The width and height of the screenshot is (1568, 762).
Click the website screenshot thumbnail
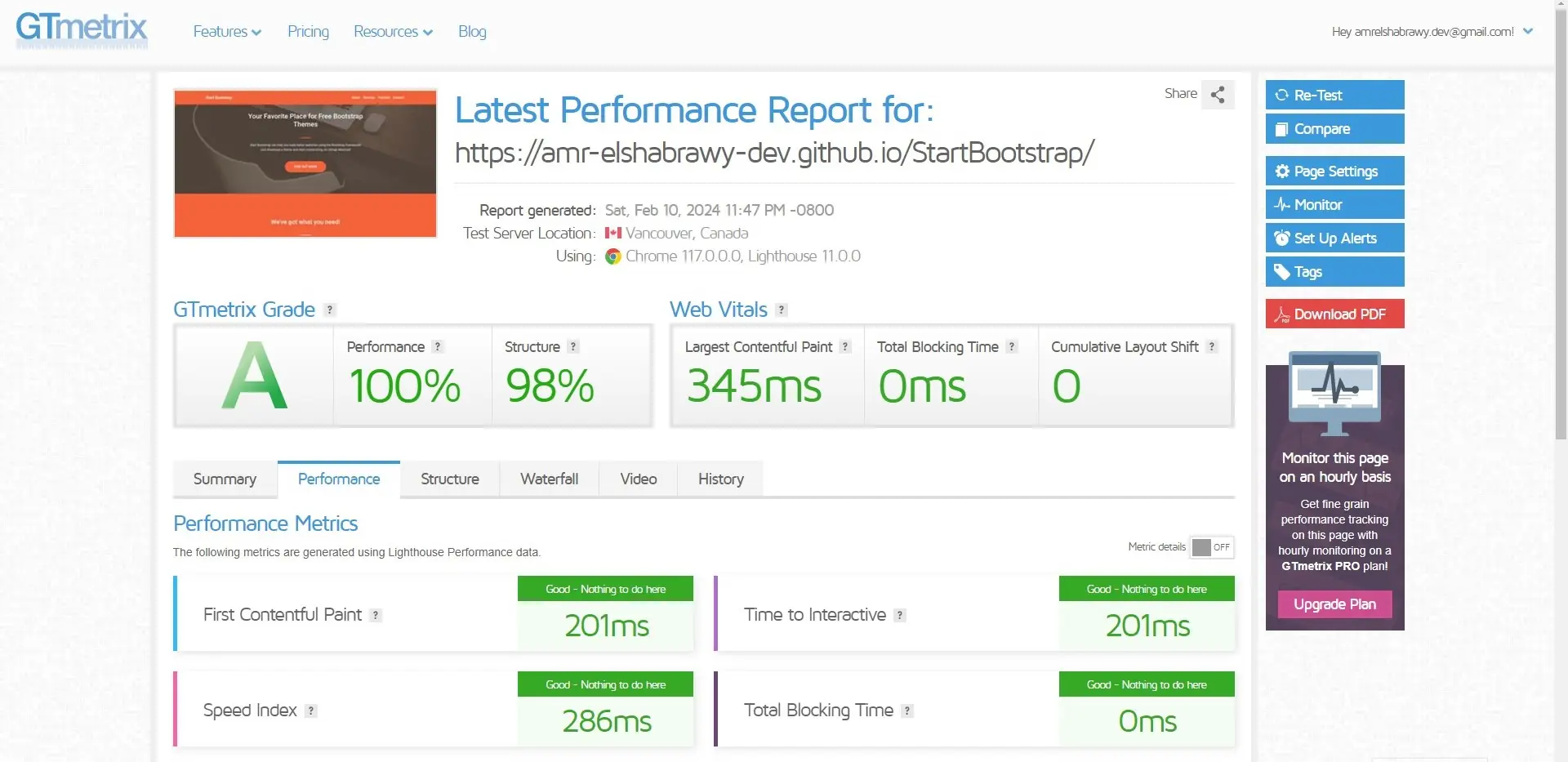[x=305, y=163]
